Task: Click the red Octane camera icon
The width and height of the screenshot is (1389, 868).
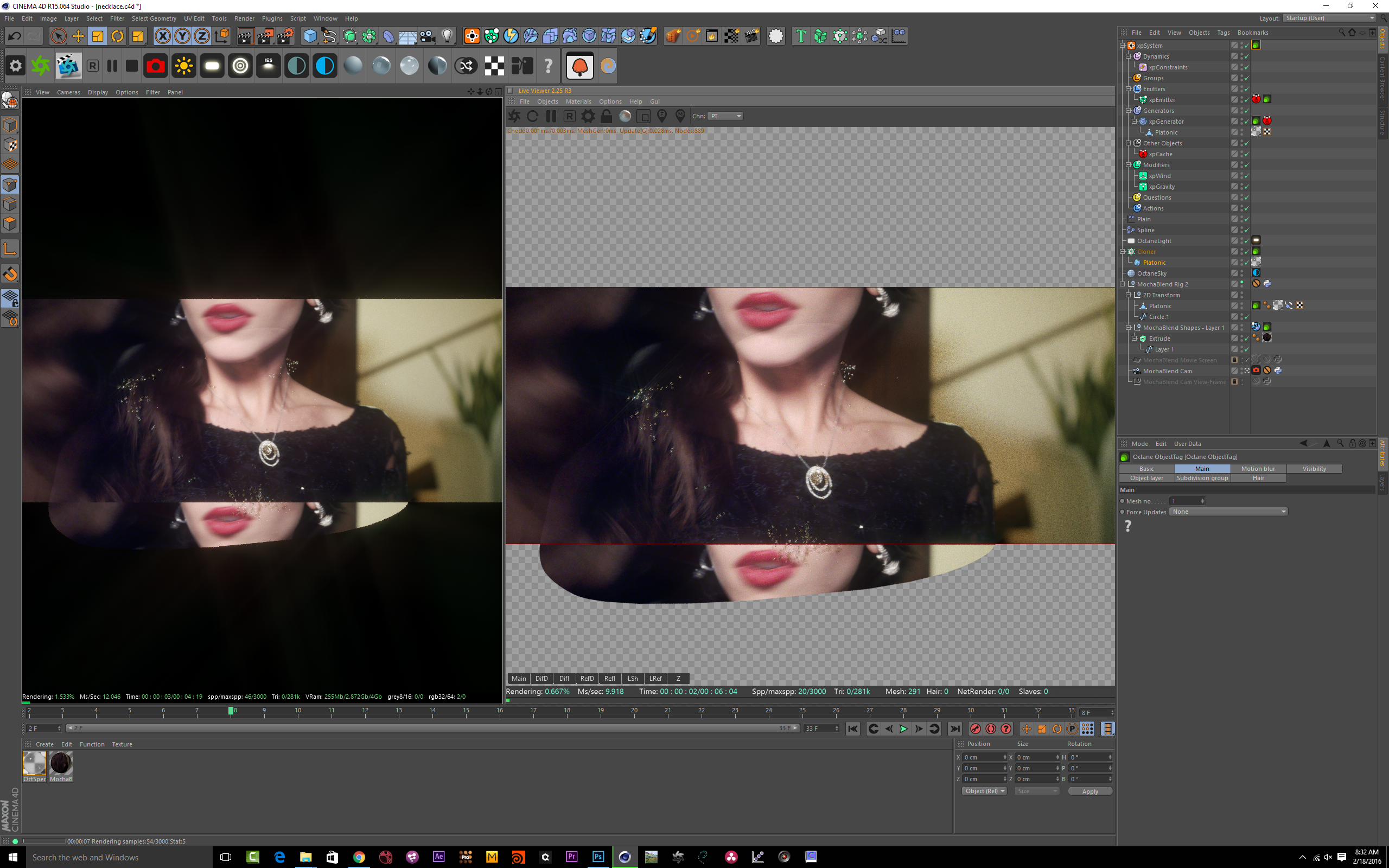Action: point(155,66)
